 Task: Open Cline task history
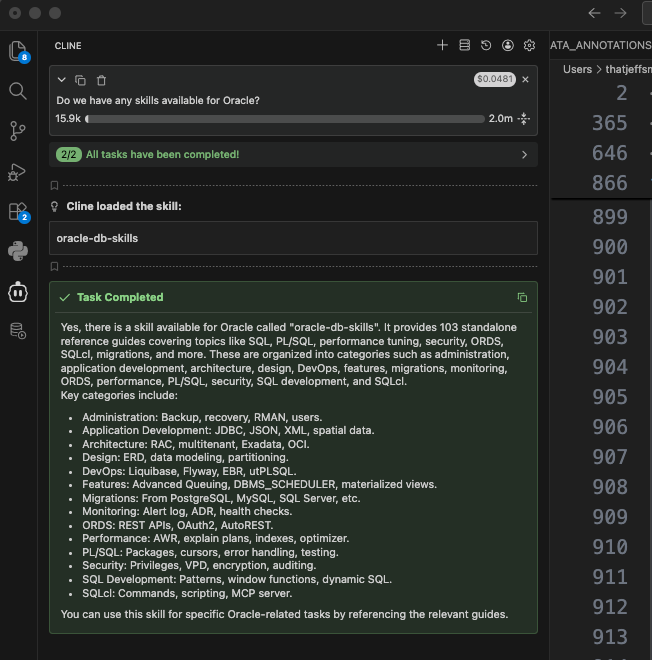486,45
